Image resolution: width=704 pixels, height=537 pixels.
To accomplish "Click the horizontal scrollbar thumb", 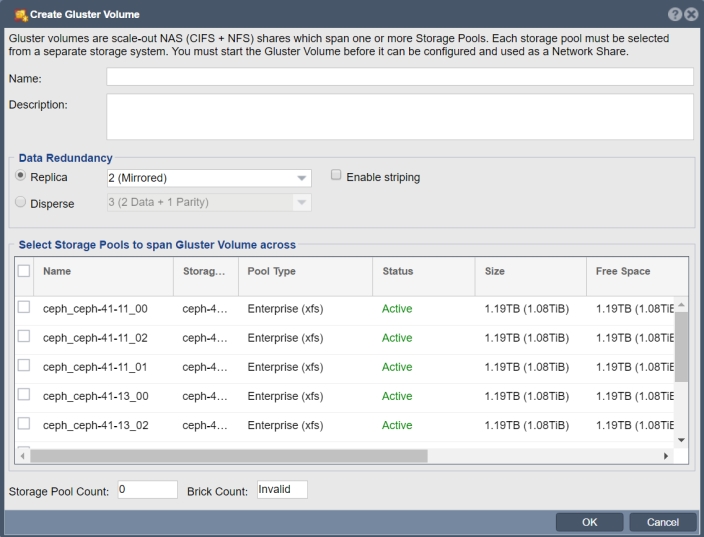I will [x=229, y=456].
